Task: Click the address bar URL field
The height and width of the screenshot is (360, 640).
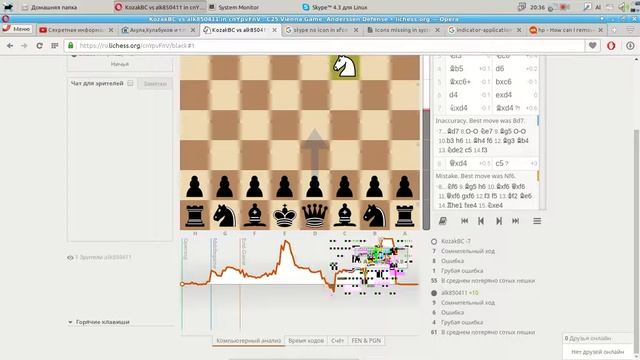Action: tap(324, 46)
